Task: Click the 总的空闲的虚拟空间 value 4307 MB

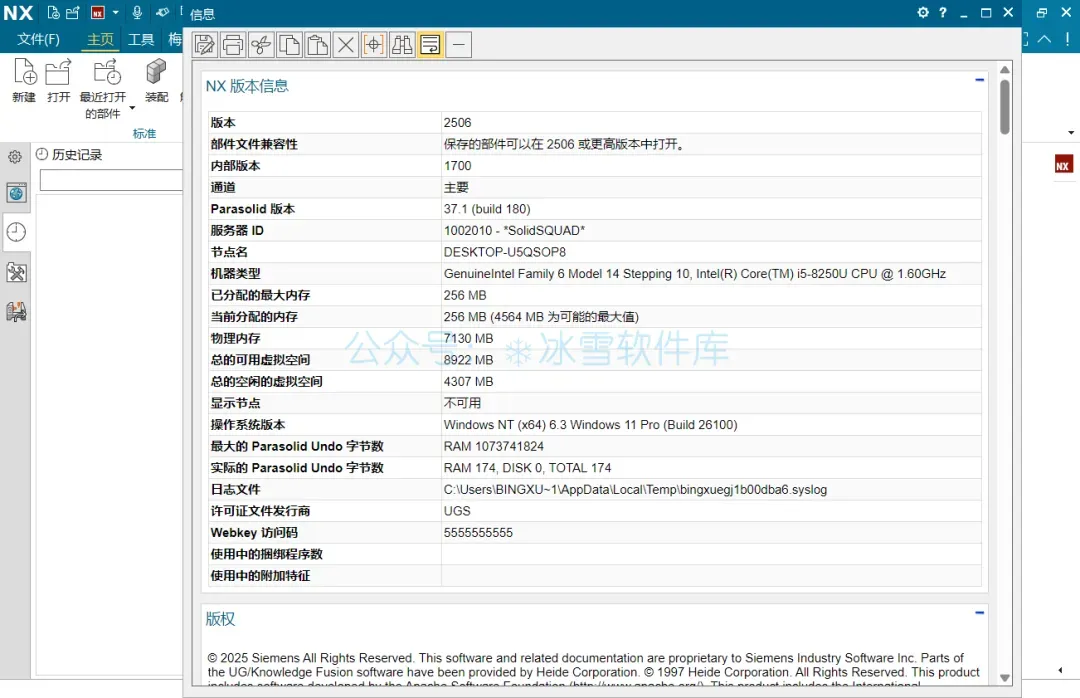Action: click(468, 381)
